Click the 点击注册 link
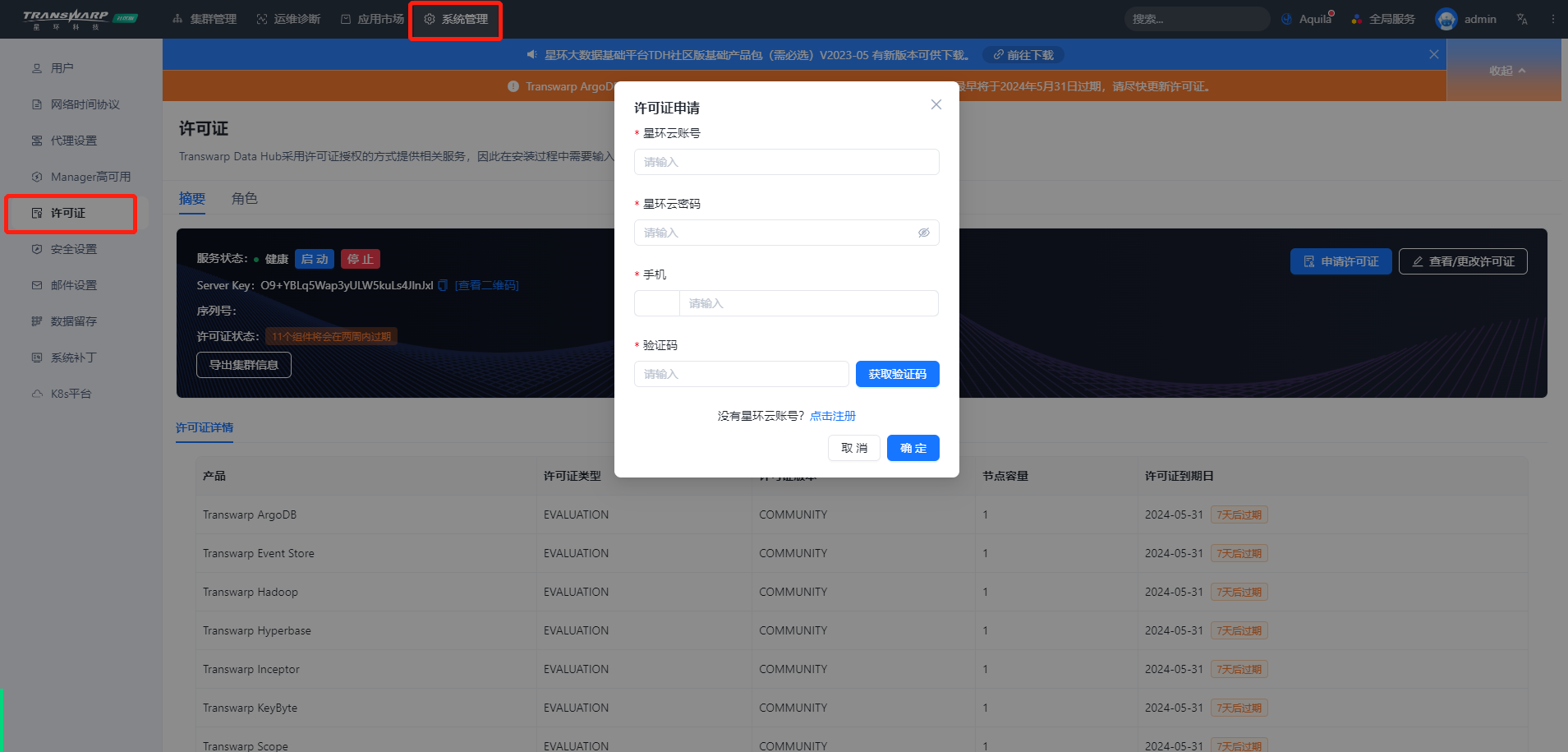 pyautogui.click(x=833, y=416)
